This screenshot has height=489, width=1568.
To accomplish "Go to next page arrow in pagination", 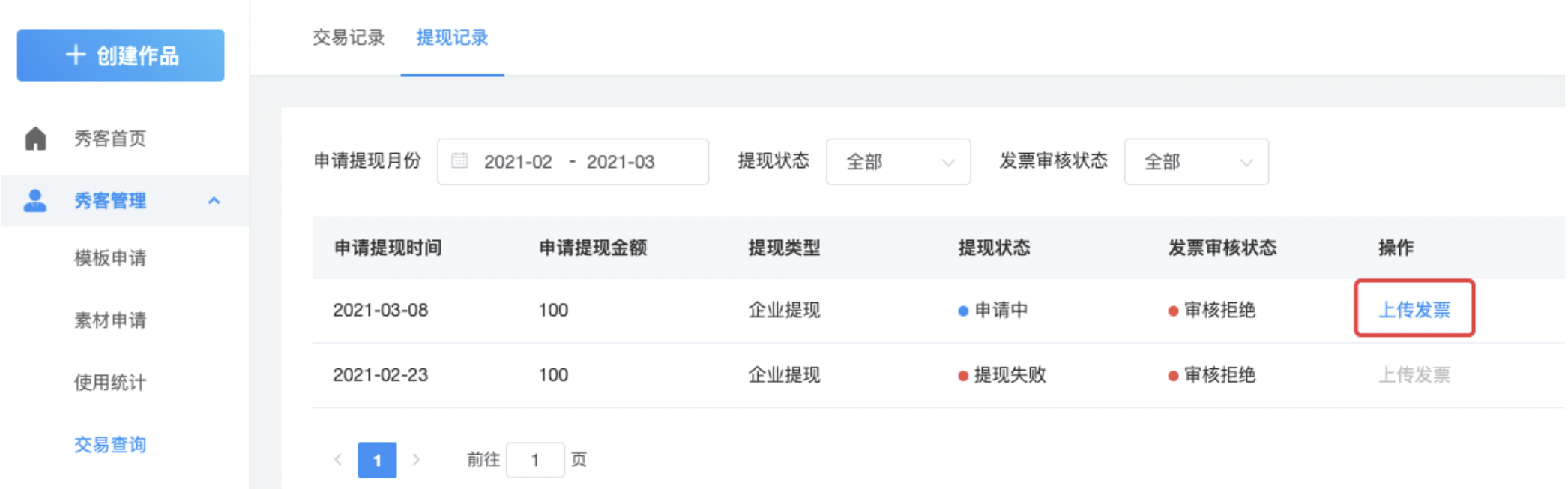I will click(x=417, y=460).
